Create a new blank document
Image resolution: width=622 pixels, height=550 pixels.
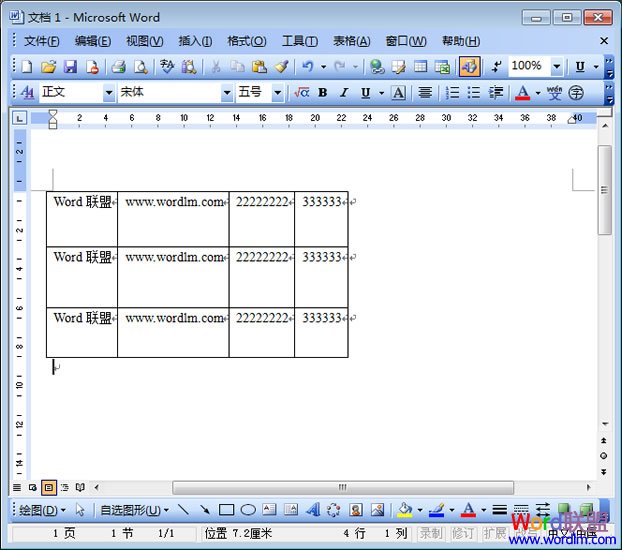27,67
